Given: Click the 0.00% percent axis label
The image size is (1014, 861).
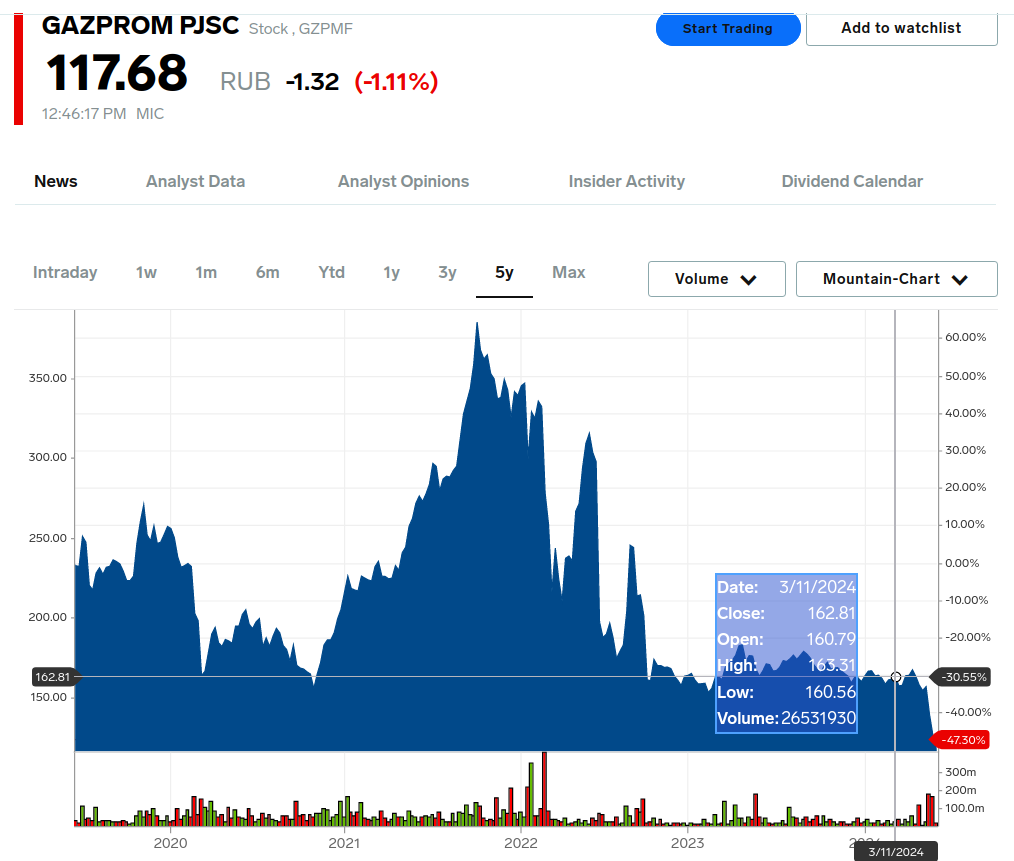Looking at the screenshot, I should (962, 563).
